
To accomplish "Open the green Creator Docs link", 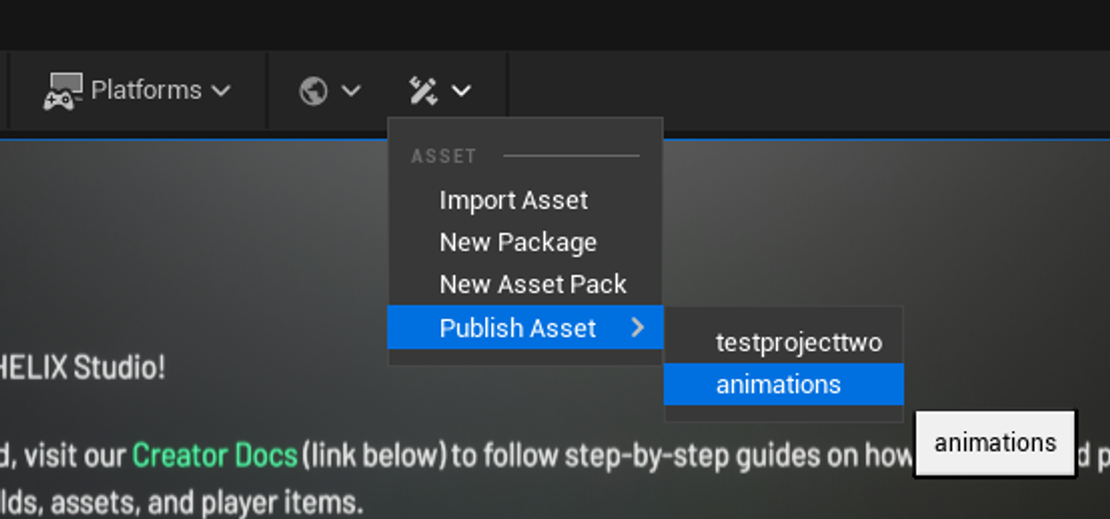I will click(x=215, y=456).
